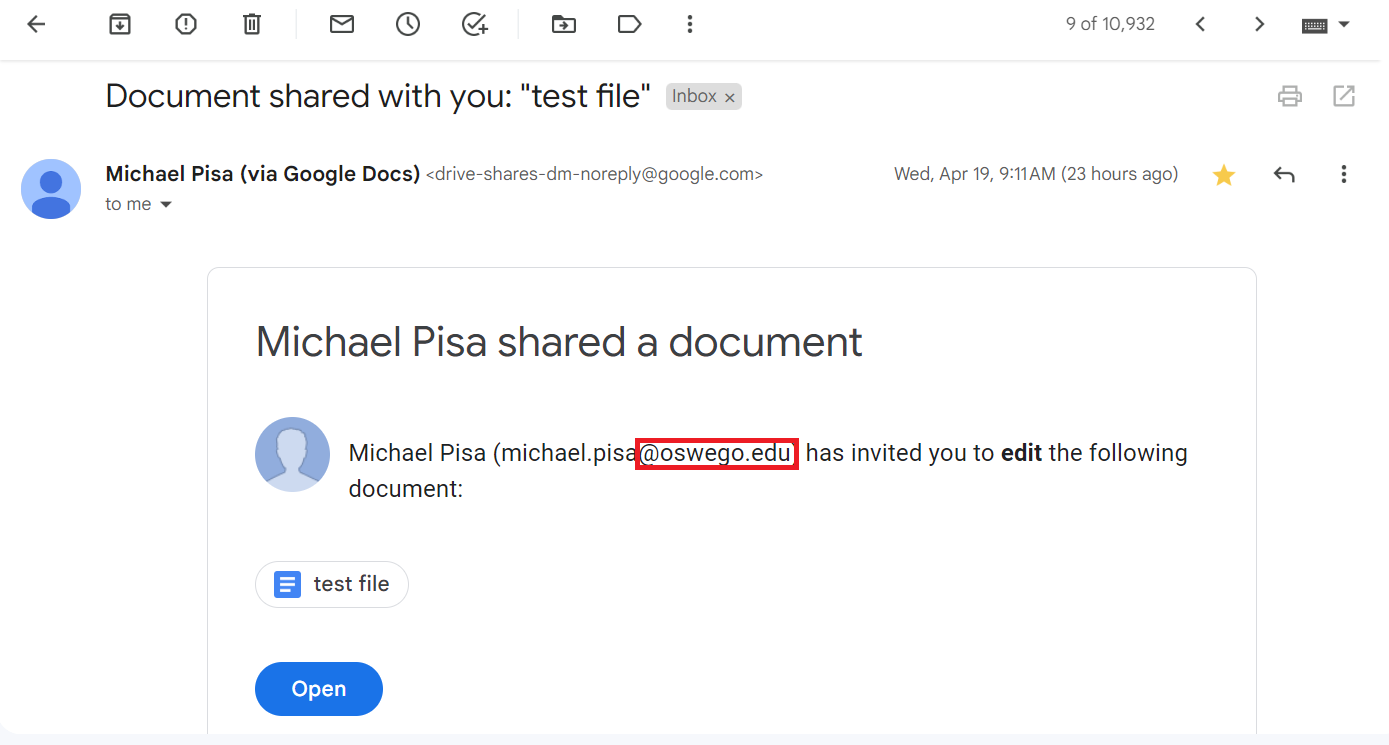Viewport: 1389px width, 745px height.
Task: Click the email subject 'Document shared with you'
Action: (x=378, y=96)
